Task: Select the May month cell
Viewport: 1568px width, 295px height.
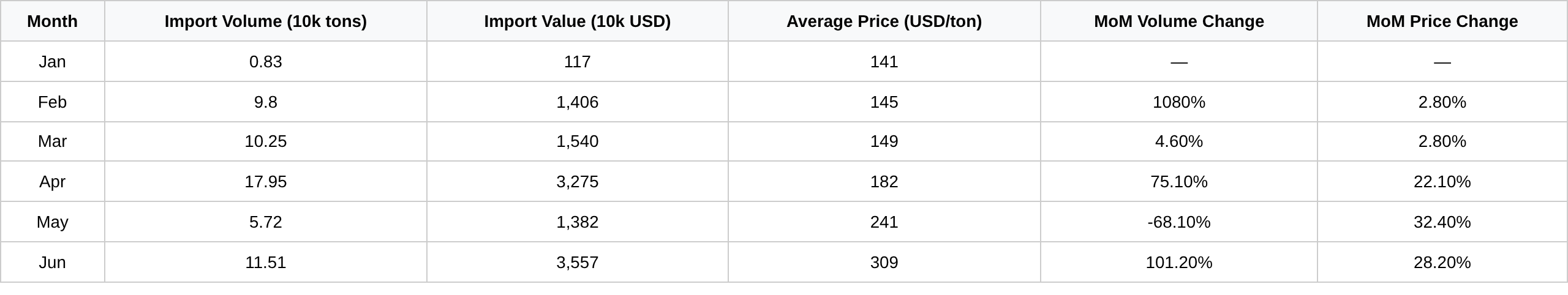Action: tap(53, 222)
